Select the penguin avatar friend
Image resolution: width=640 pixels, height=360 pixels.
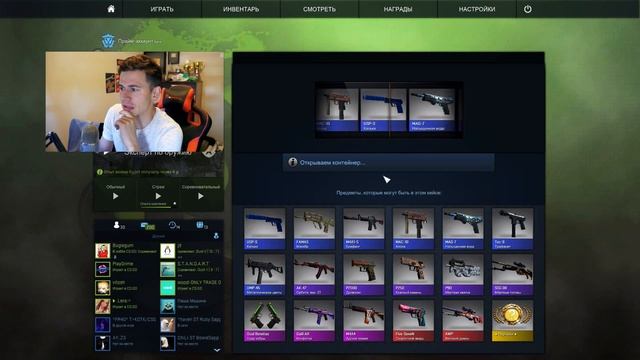(167, 251)
